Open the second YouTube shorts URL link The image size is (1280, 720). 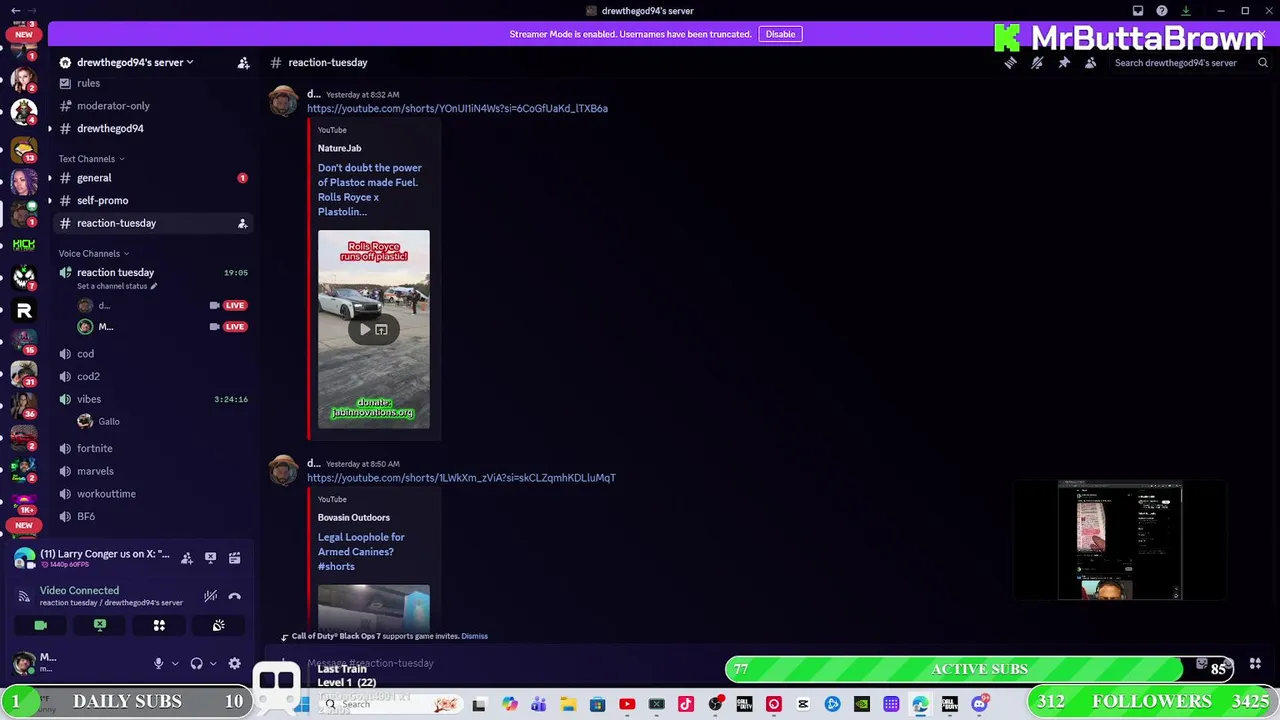(461, 478)
